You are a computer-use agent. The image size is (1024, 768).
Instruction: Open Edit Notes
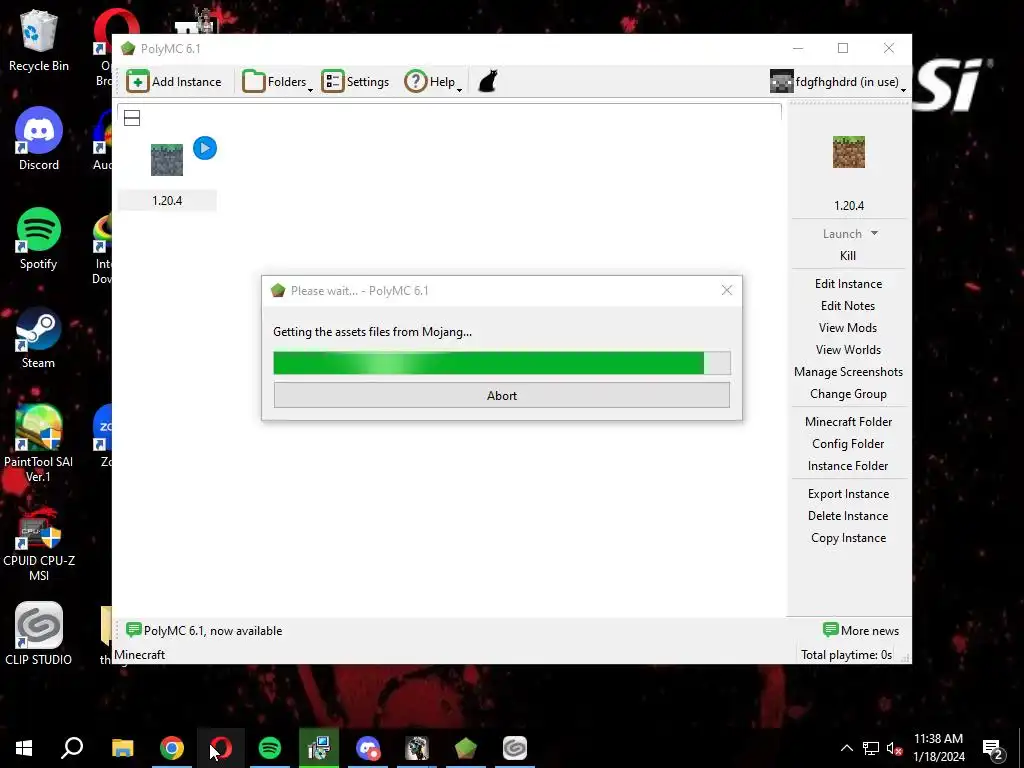coord(848,306)
